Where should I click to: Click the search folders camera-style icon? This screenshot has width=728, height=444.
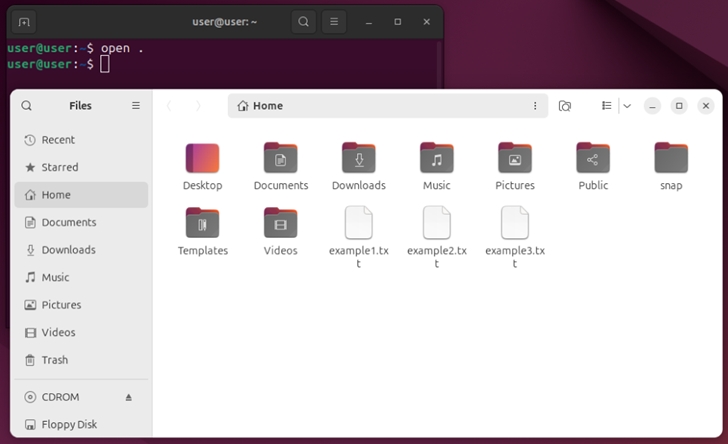click(x=565, y=106)
